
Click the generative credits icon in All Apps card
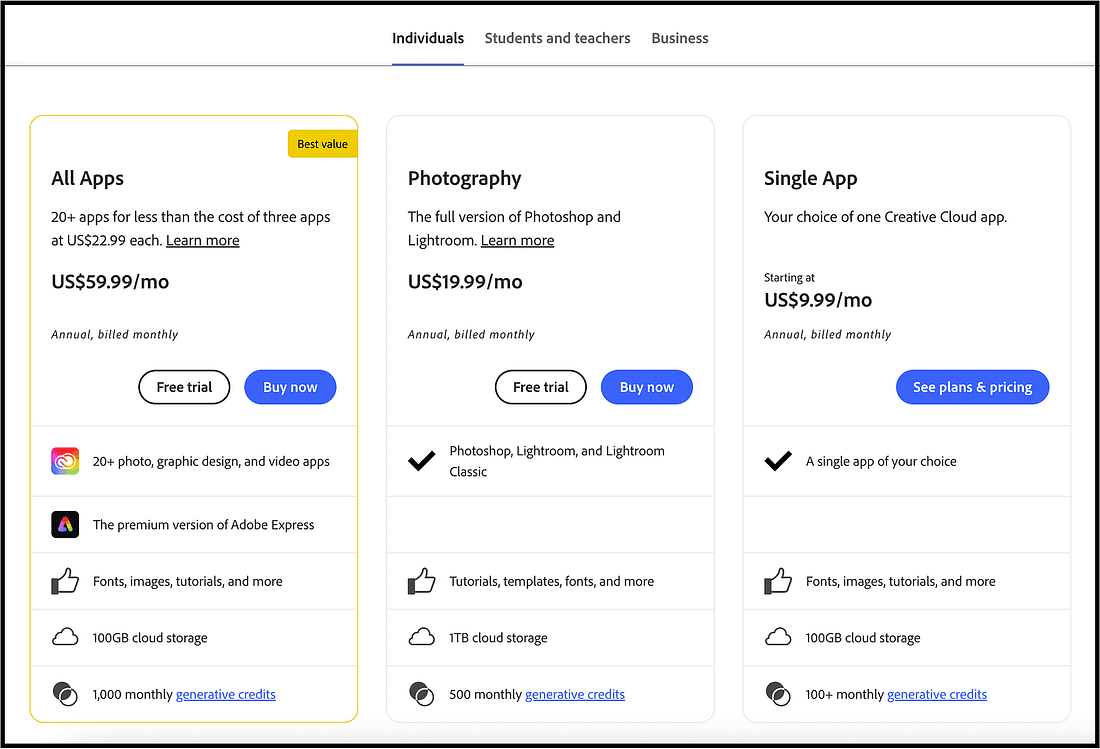[x=65, y=694]
